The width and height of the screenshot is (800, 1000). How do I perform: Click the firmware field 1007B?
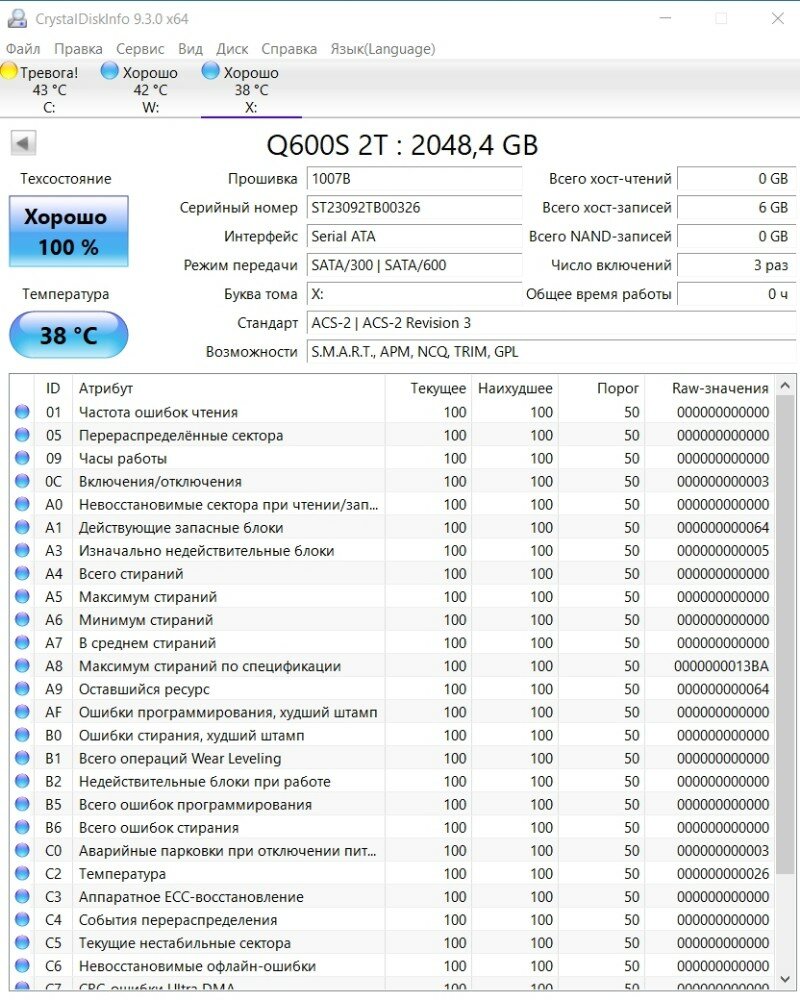(x=414, y=179)
